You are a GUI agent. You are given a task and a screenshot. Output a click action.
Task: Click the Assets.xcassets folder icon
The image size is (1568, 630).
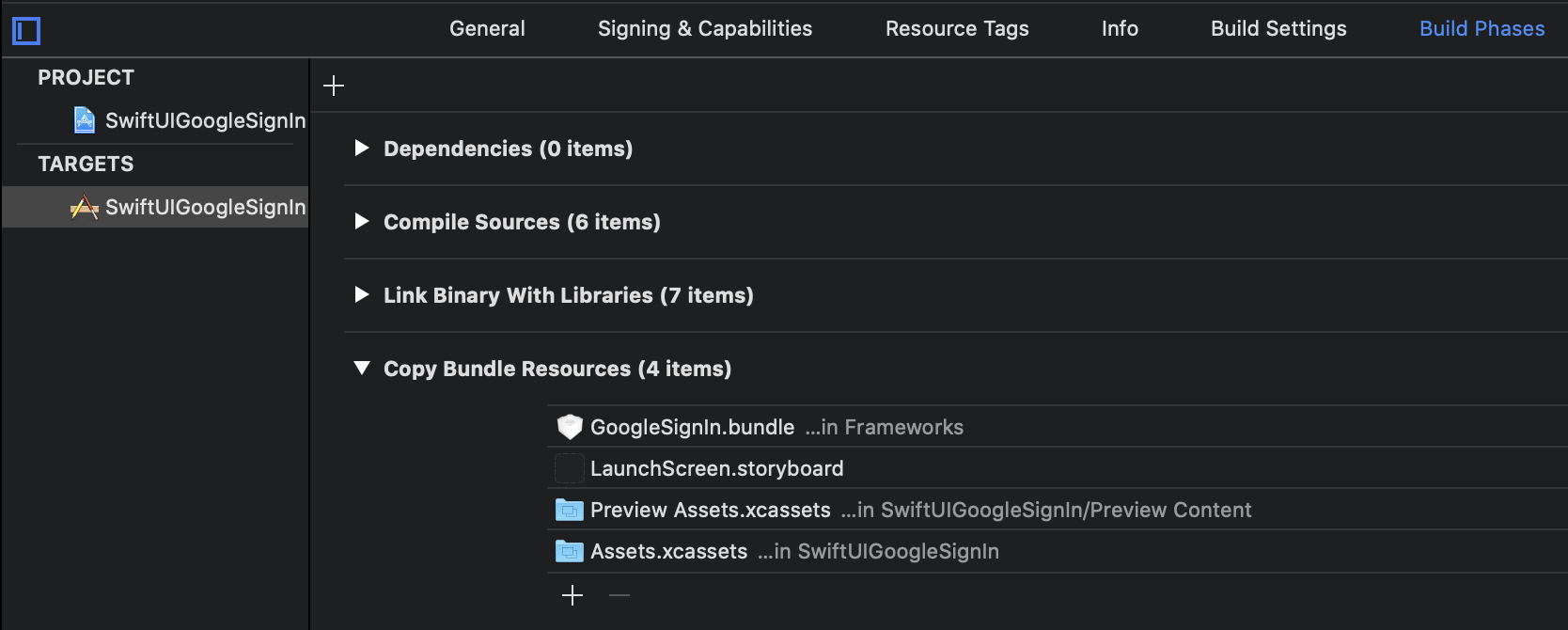pos(569,551)
